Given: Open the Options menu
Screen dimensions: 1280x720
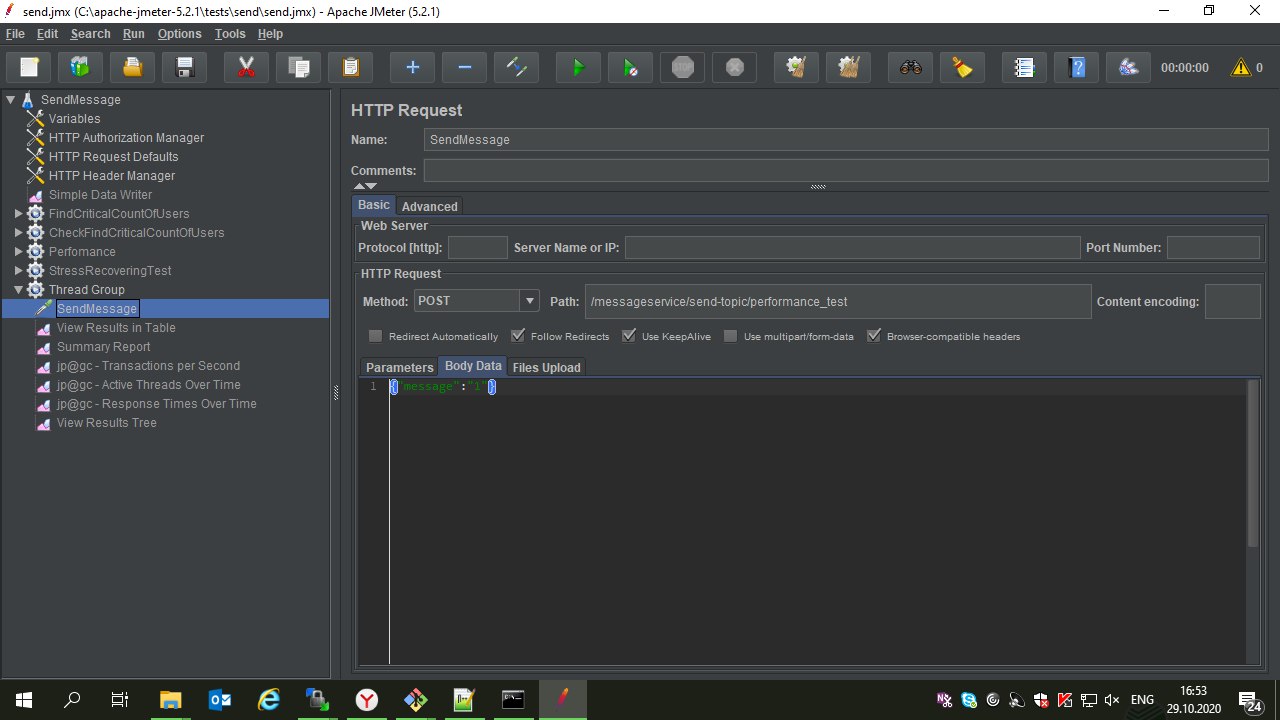Looking at the screenshot, I should [x=180, y=34].
